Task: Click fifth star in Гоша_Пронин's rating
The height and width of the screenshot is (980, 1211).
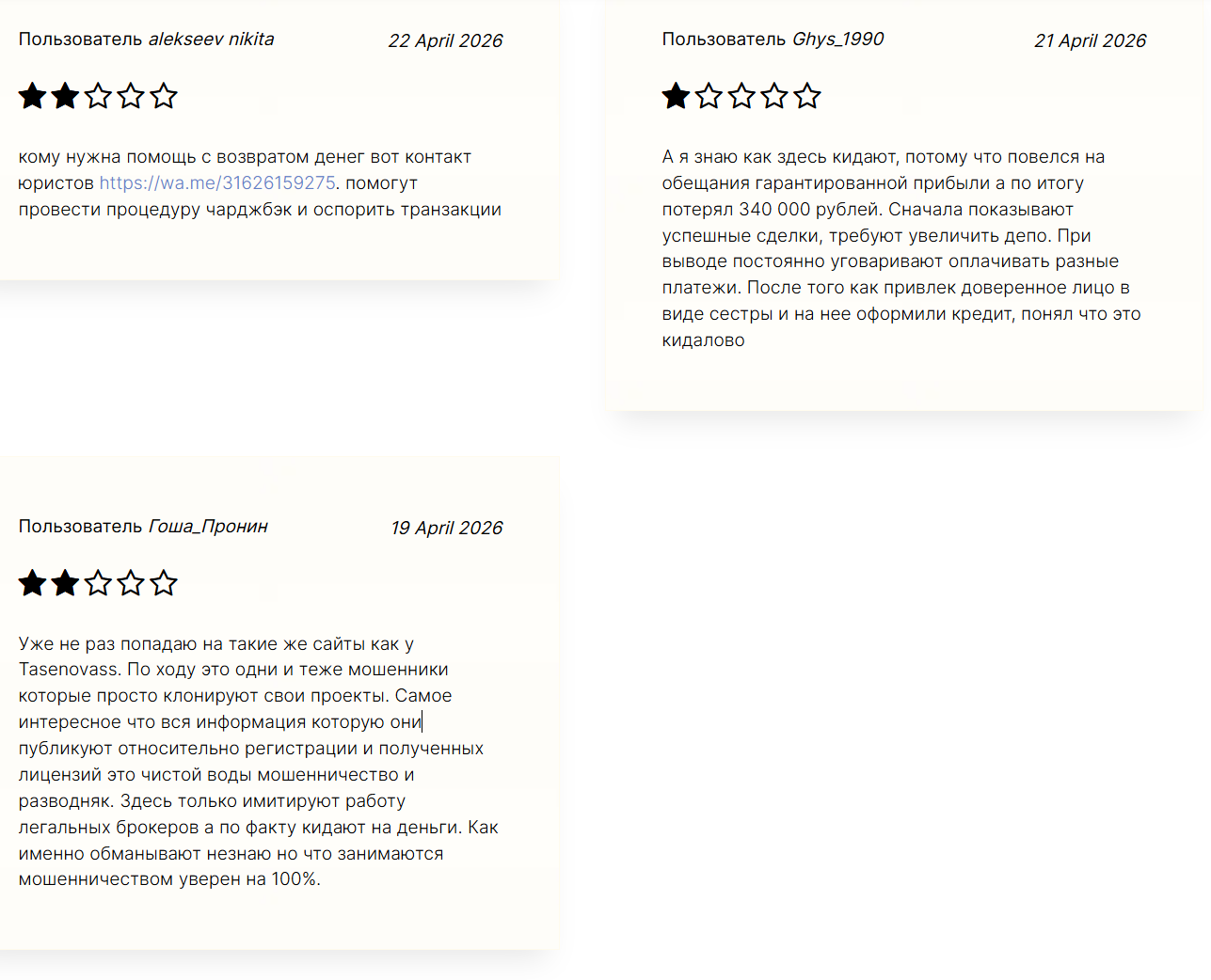Action: click(x=164, y=583)
